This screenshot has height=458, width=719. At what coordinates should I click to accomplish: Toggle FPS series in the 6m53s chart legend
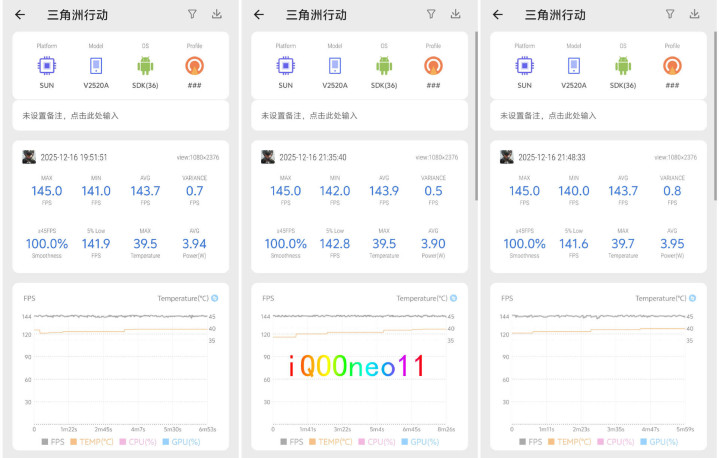click(53, 442)
